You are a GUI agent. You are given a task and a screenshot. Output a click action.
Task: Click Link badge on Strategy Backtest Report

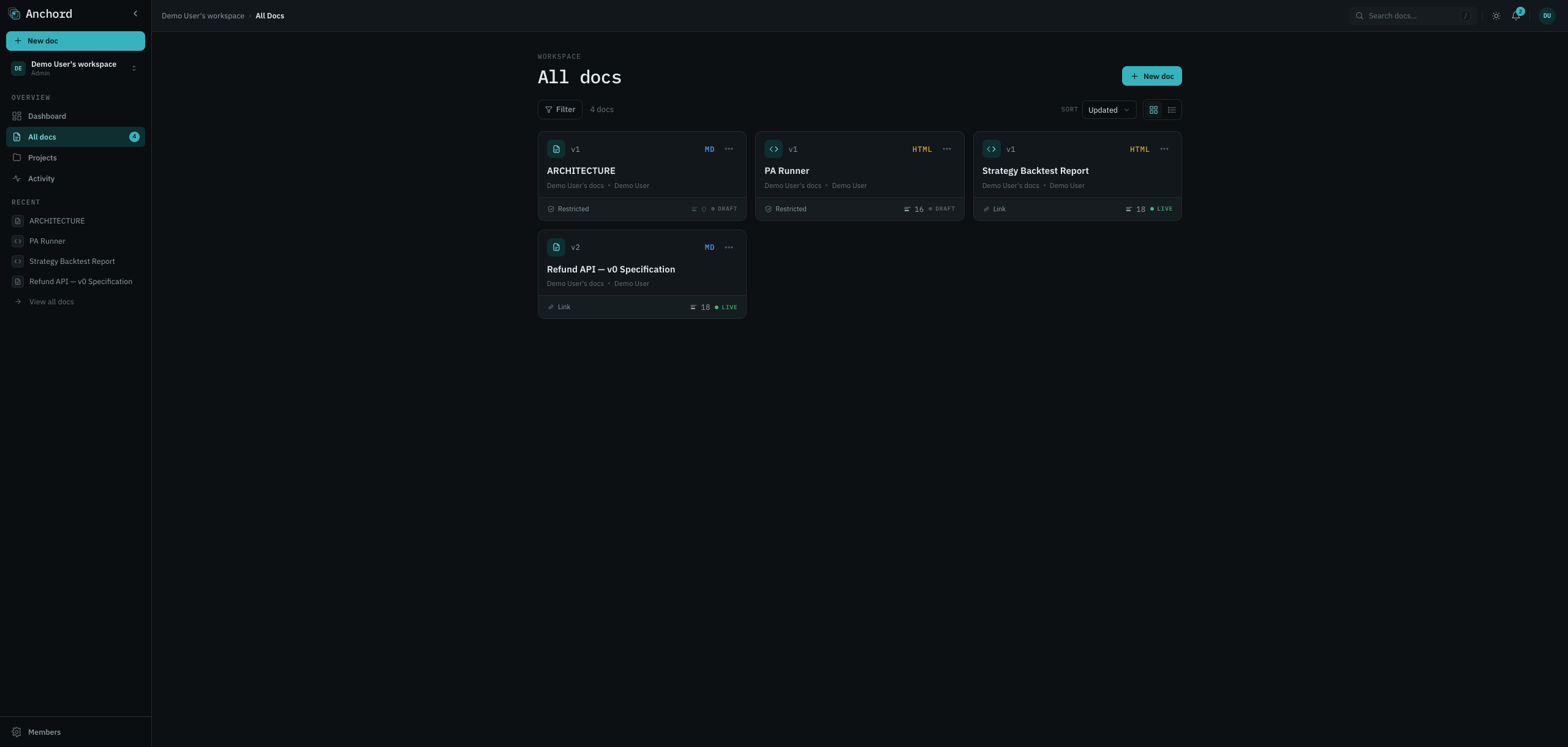pyautogui.click(x=994, y=209)
